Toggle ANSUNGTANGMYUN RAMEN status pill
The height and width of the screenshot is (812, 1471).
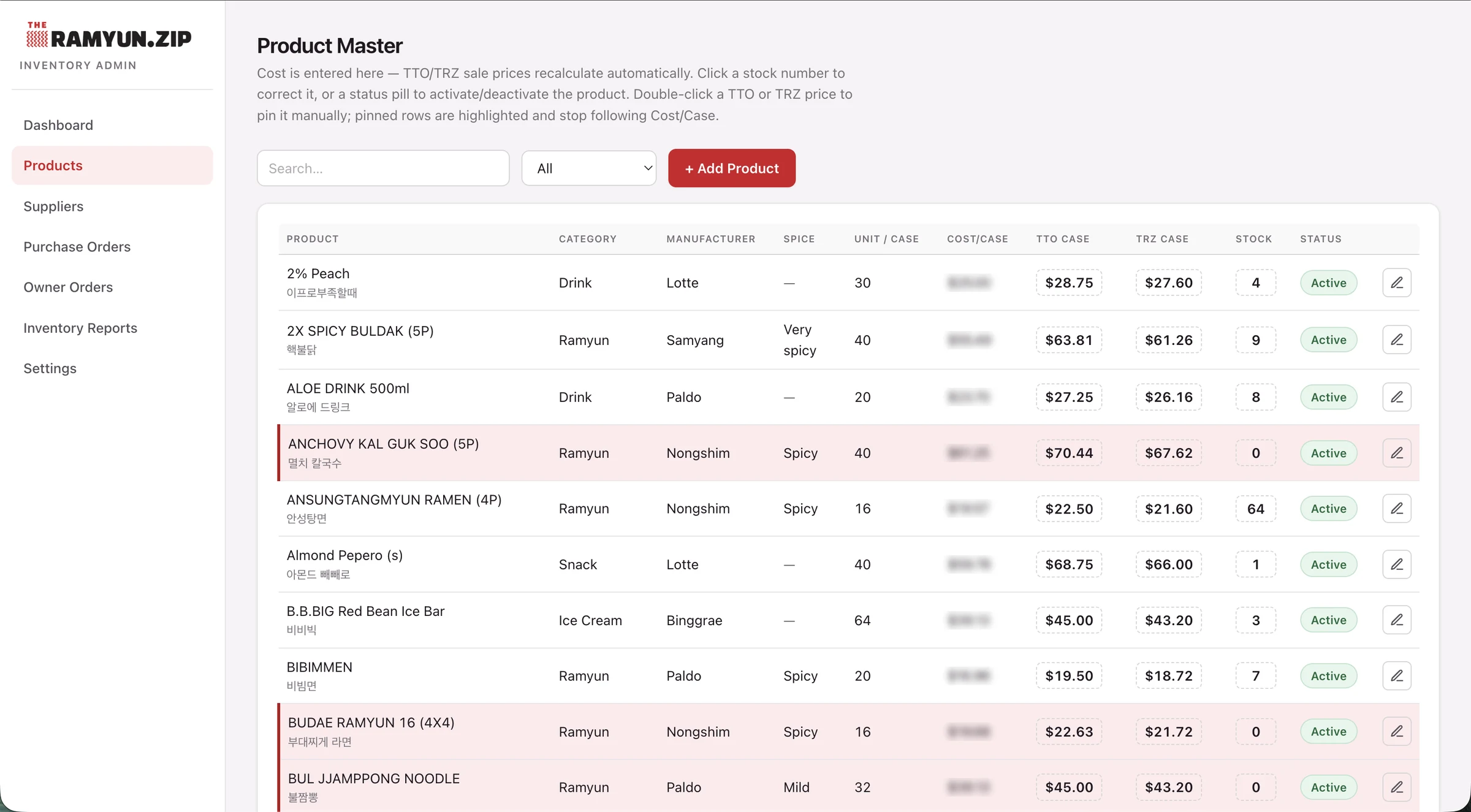(1329, 509)
